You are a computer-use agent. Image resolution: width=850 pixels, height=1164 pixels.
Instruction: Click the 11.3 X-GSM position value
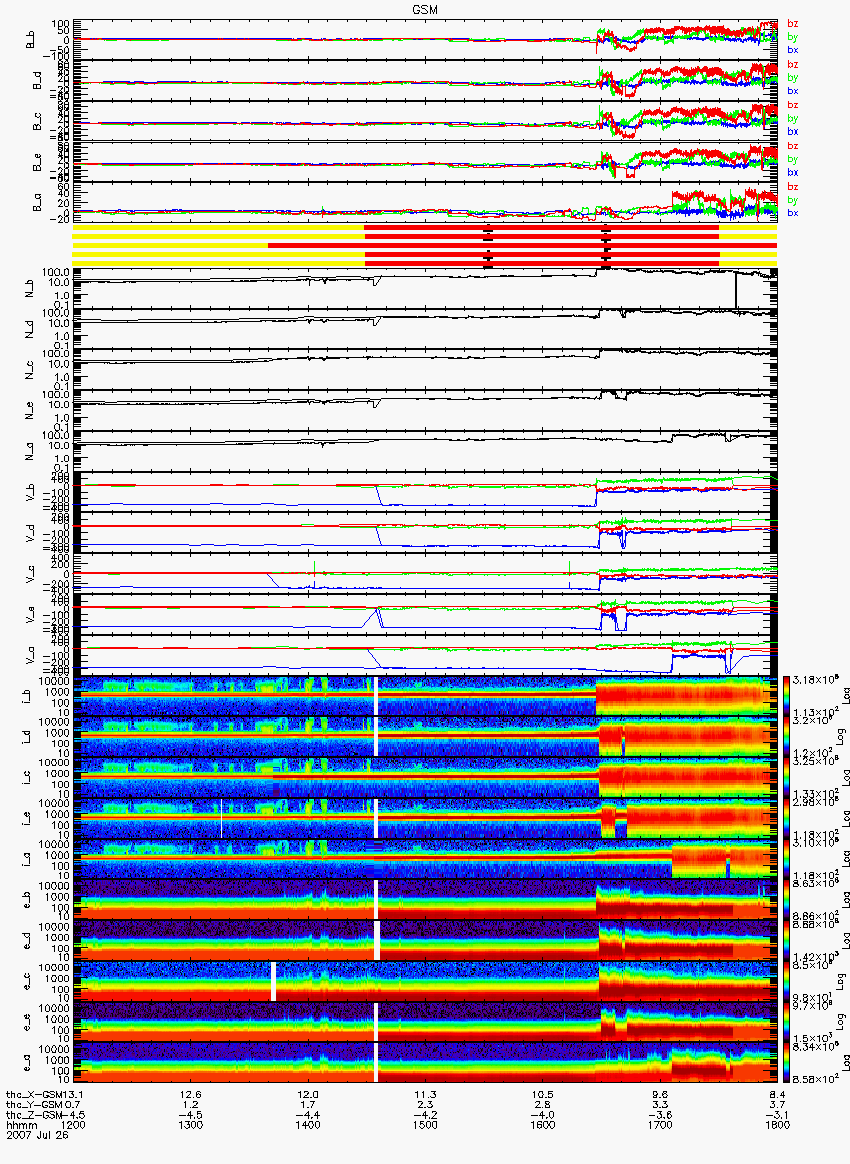click(x=425, y=1094)
